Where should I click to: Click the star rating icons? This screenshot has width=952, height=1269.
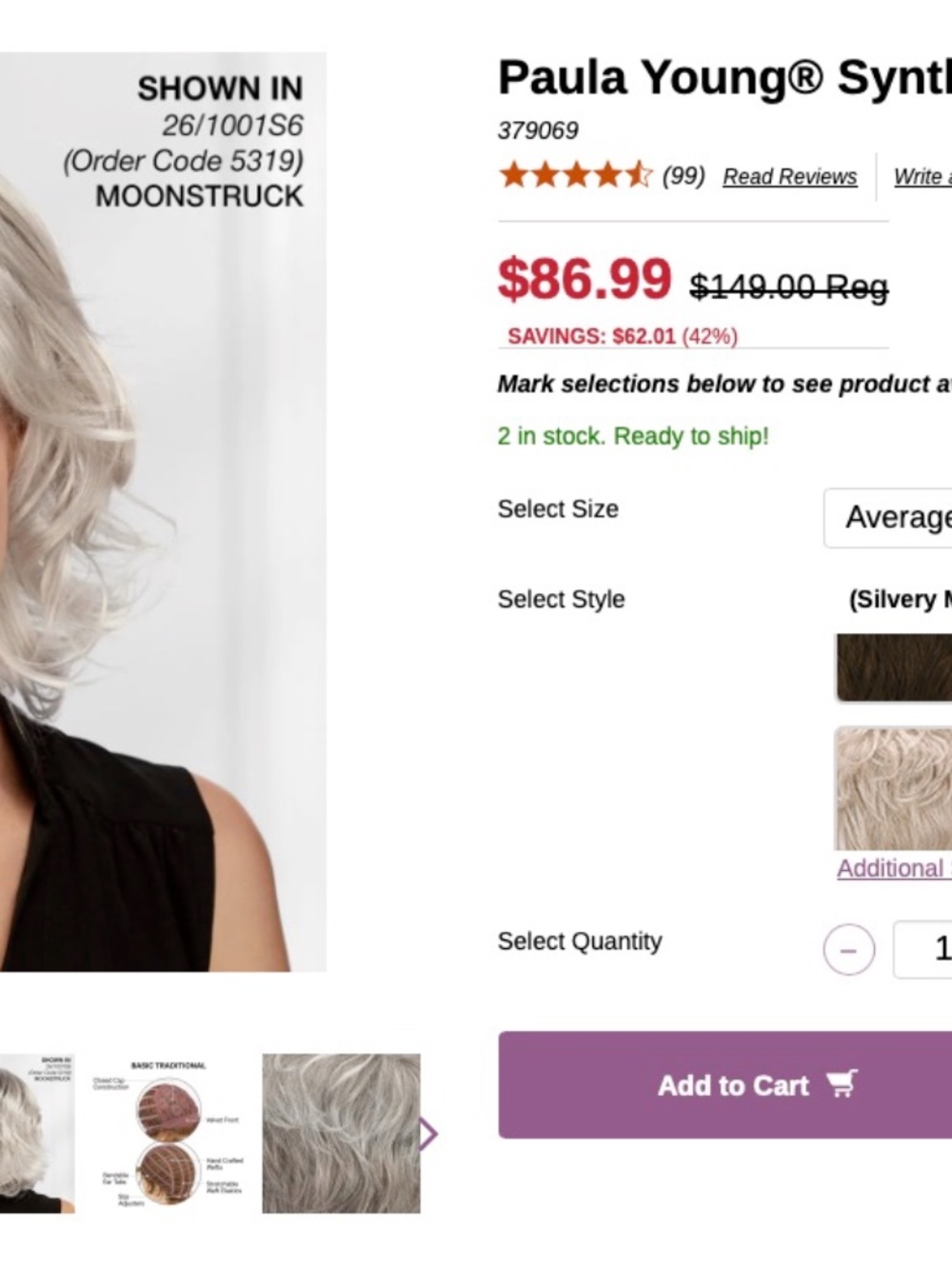[x=576, y=175]
